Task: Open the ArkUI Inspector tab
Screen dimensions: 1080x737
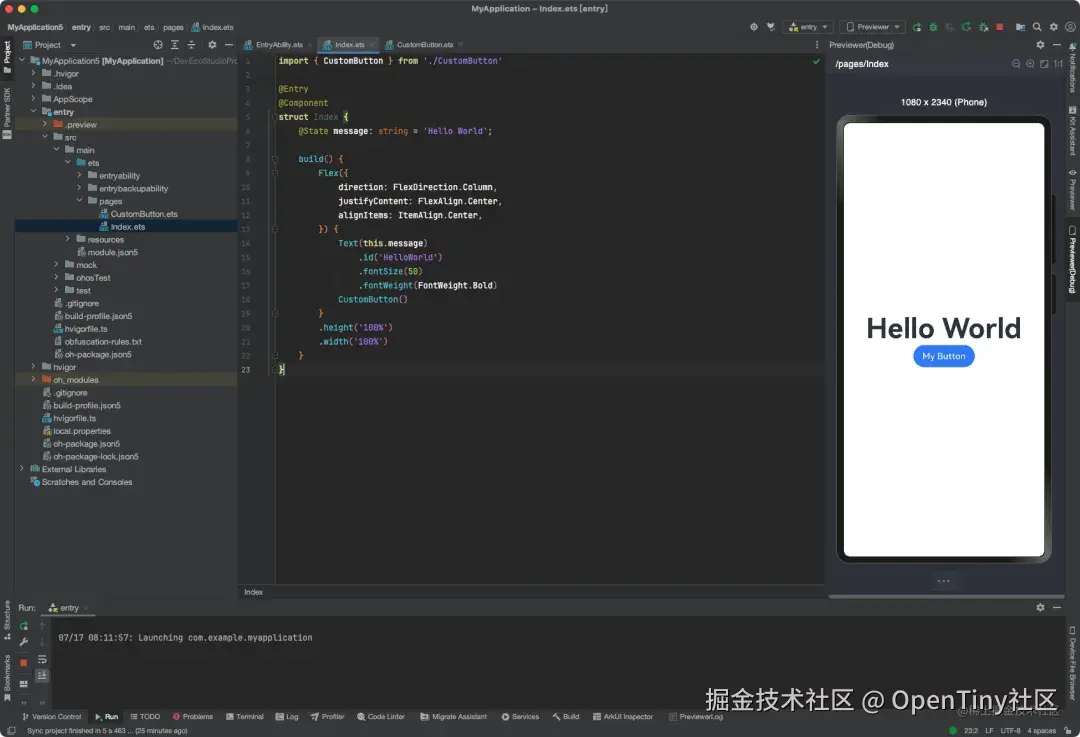Action: coord(623,716)
